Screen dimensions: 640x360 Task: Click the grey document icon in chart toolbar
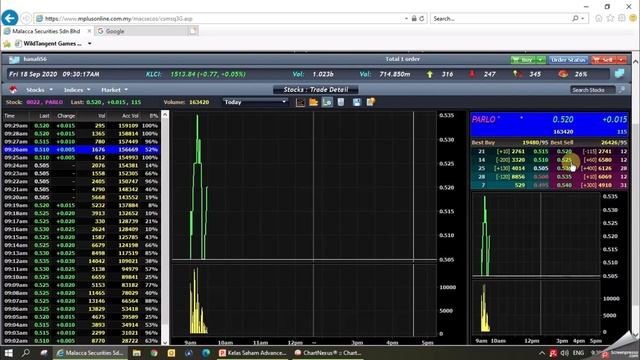click(341, 102)
